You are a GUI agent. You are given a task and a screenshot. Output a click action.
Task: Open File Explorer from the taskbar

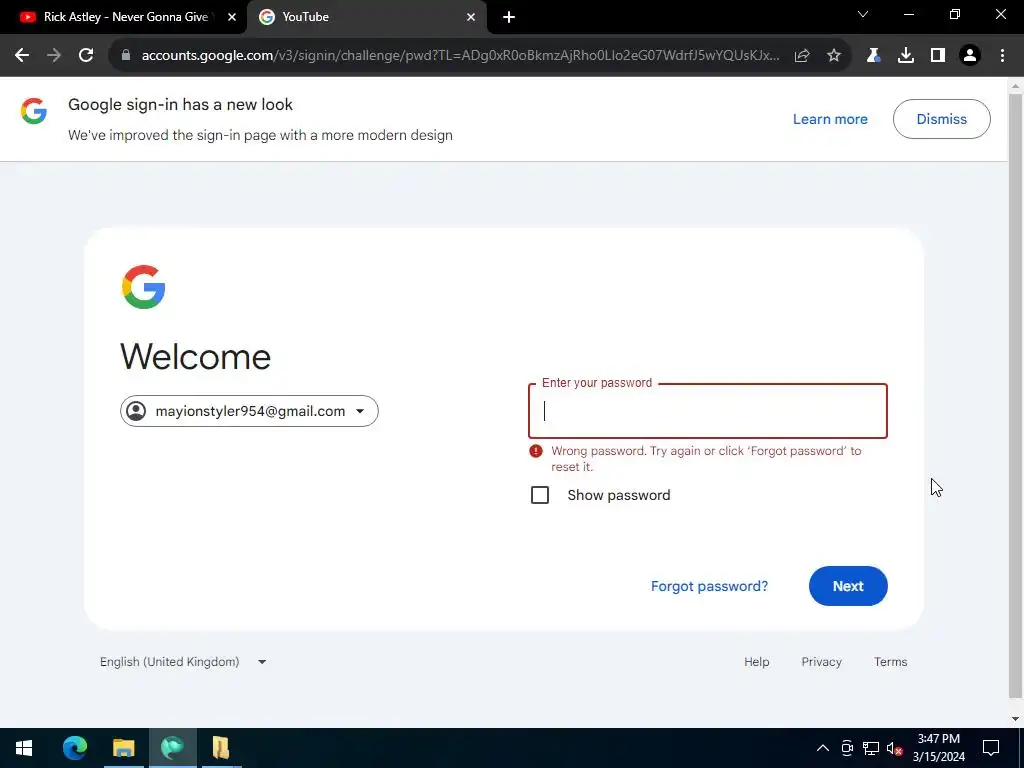point(123,748)
